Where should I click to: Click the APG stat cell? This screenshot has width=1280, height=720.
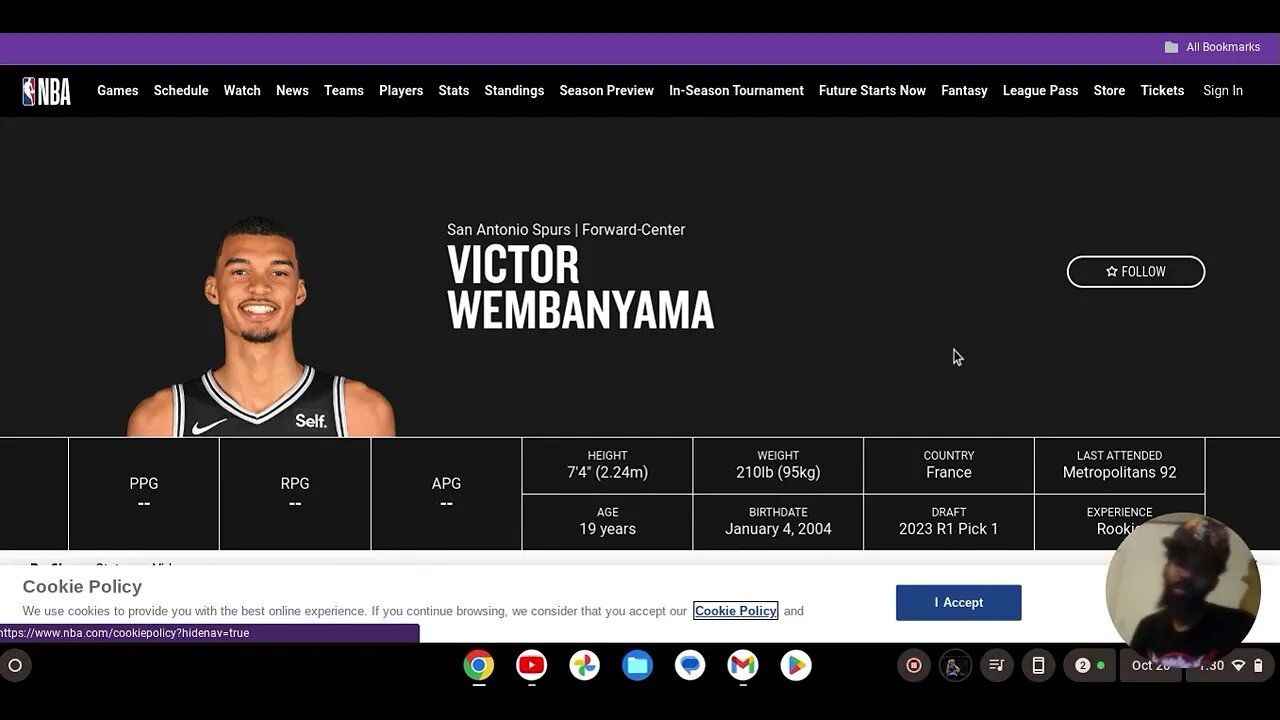pos(446,494)
